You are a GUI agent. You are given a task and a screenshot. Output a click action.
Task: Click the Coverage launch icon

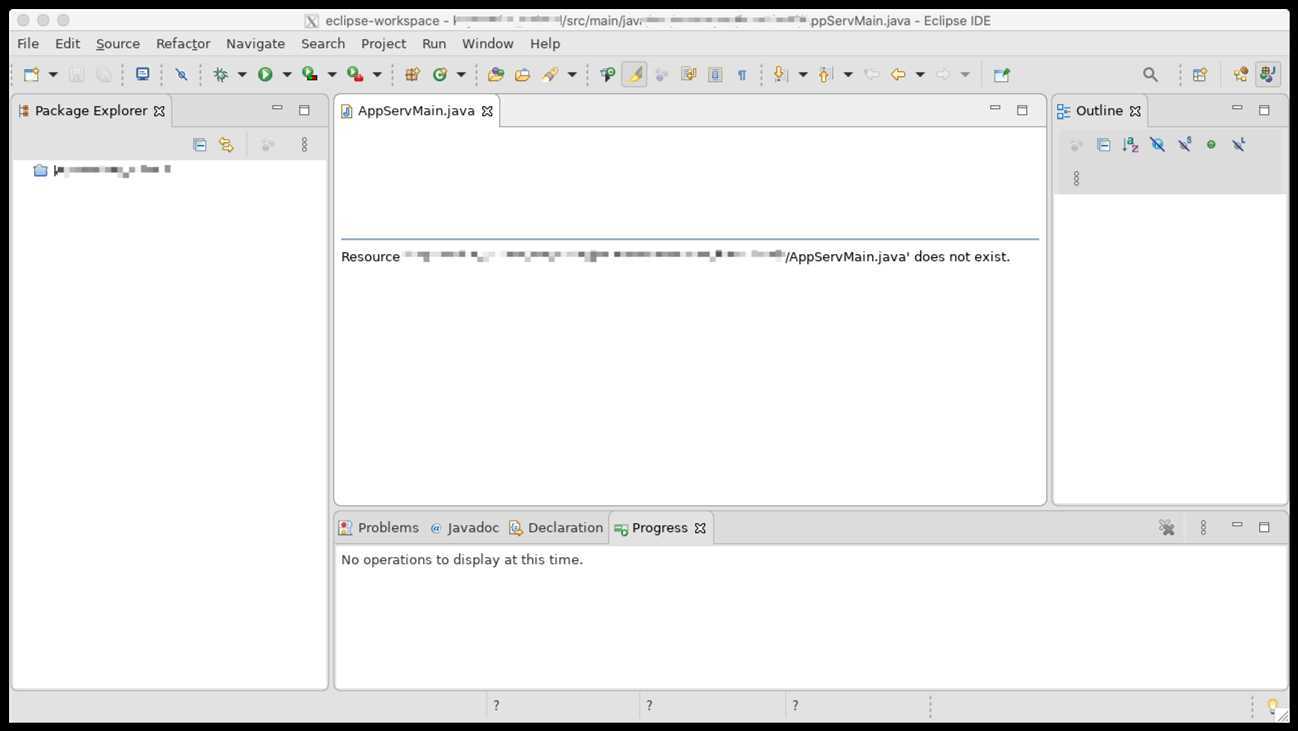point(310,75)
